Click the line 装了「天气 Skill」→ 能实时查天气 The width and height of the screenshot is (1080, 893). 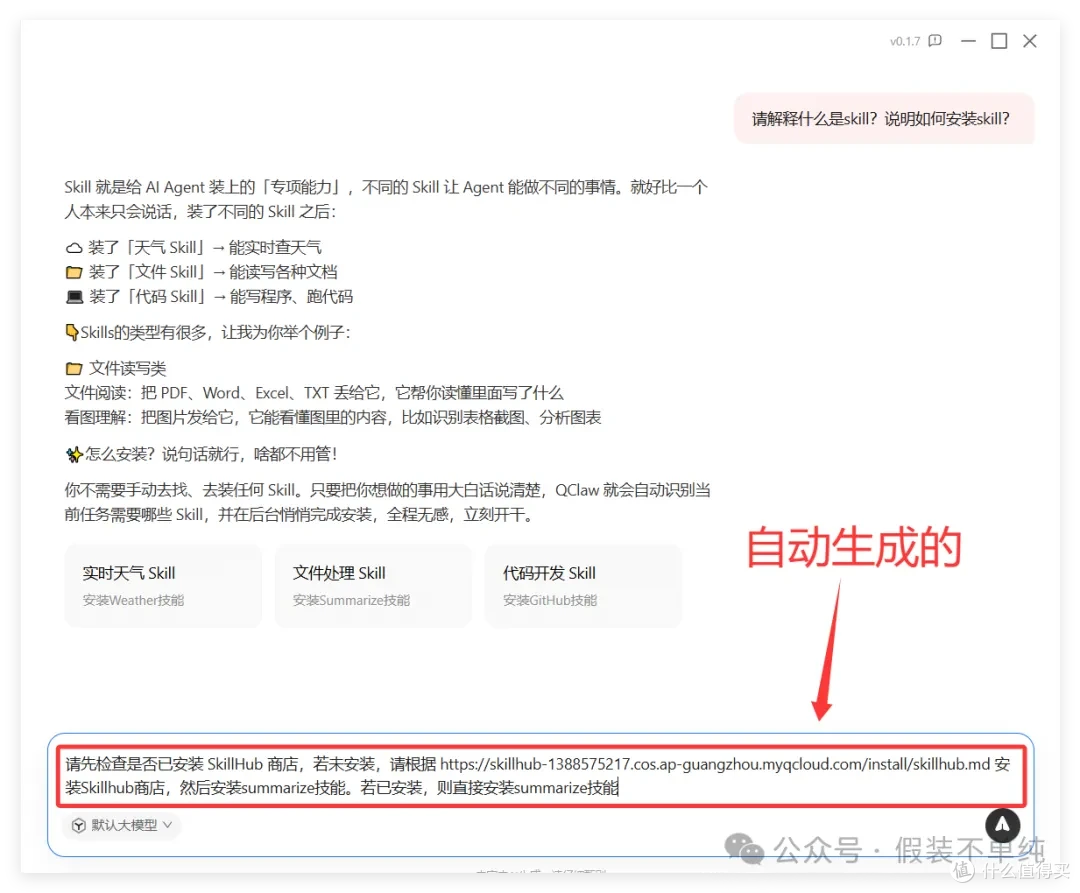(194, 247)
